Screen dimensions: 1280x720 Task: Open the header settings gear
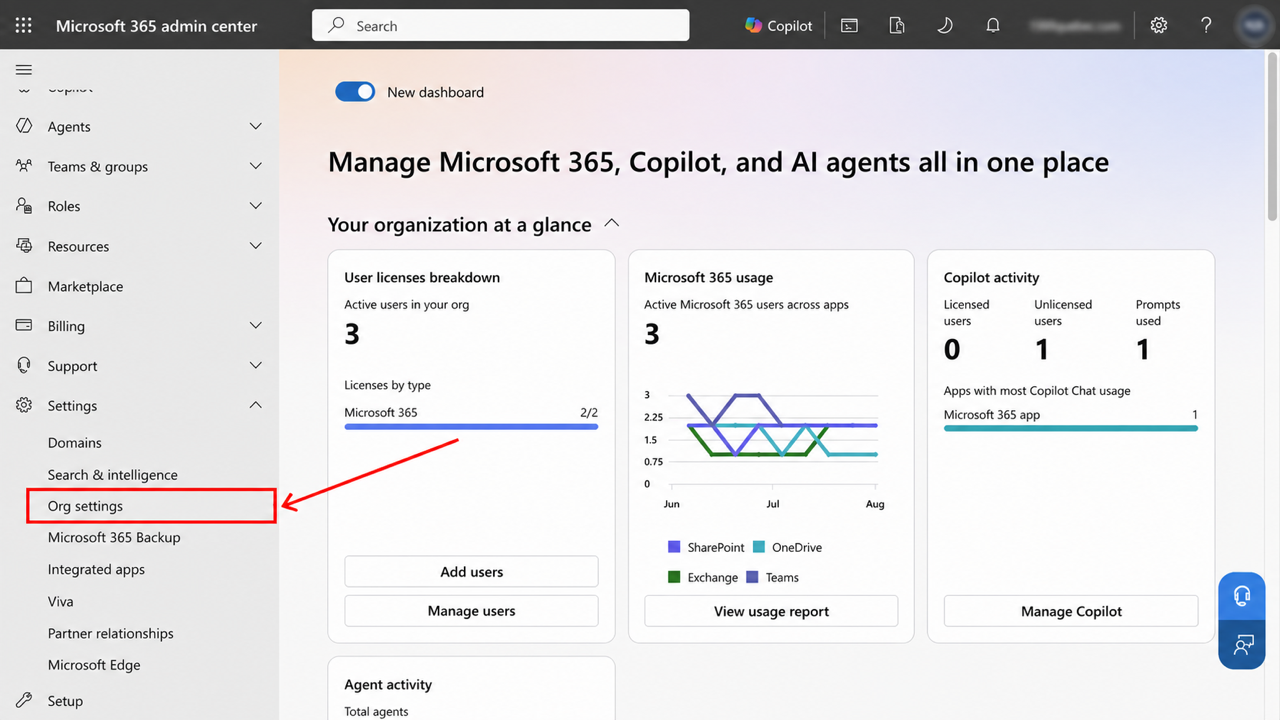tap(1159, 26)
